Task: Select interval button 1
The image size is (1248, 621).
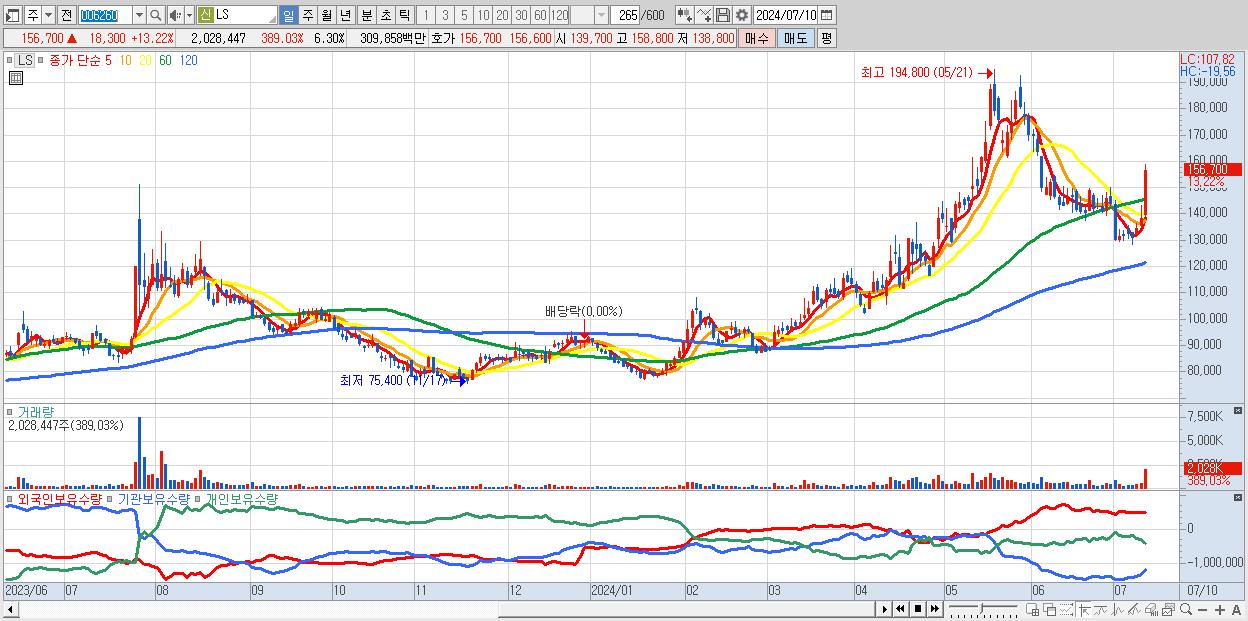Action: point(426,15)
